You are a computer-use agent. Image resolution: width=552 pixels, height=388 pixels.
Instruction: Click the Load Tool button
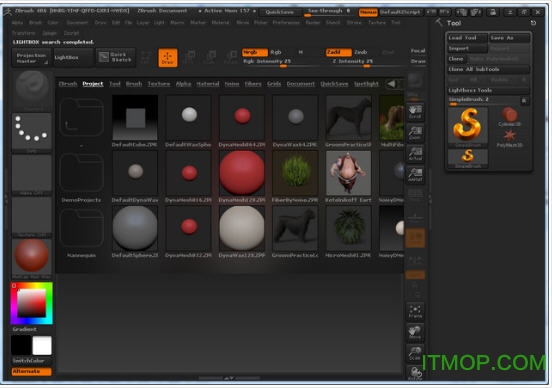click(467, 38)
